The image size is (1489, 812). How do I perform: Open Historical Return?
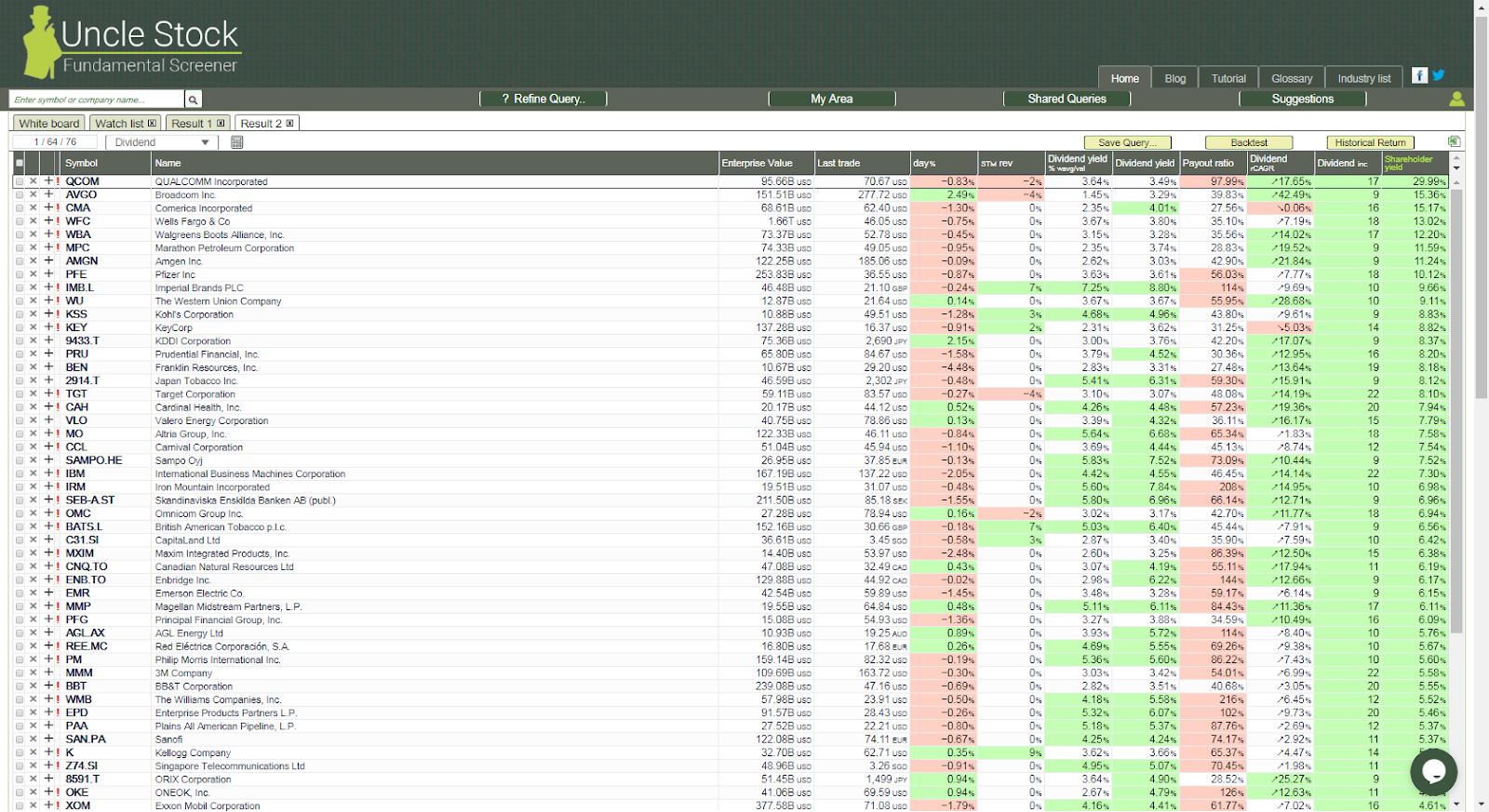[x=1370, y=142]
